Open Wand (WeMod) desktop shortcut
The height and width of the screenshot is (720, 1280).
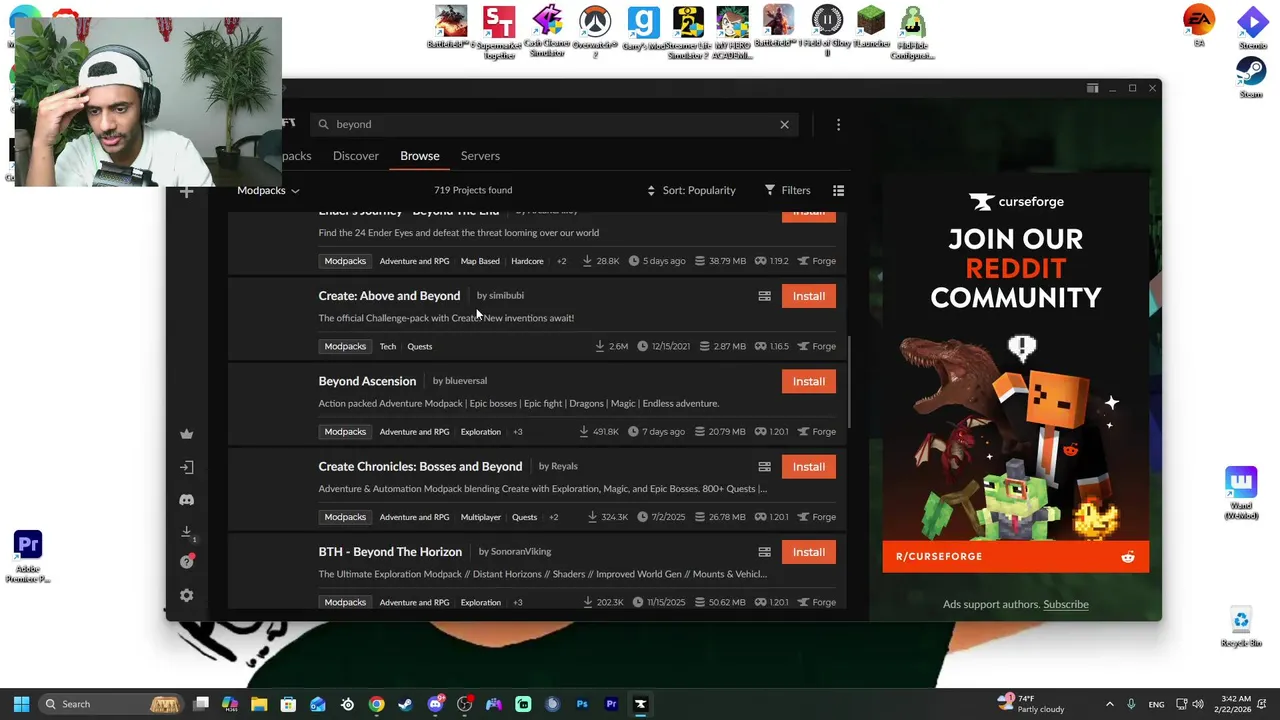coord(1241,494)
